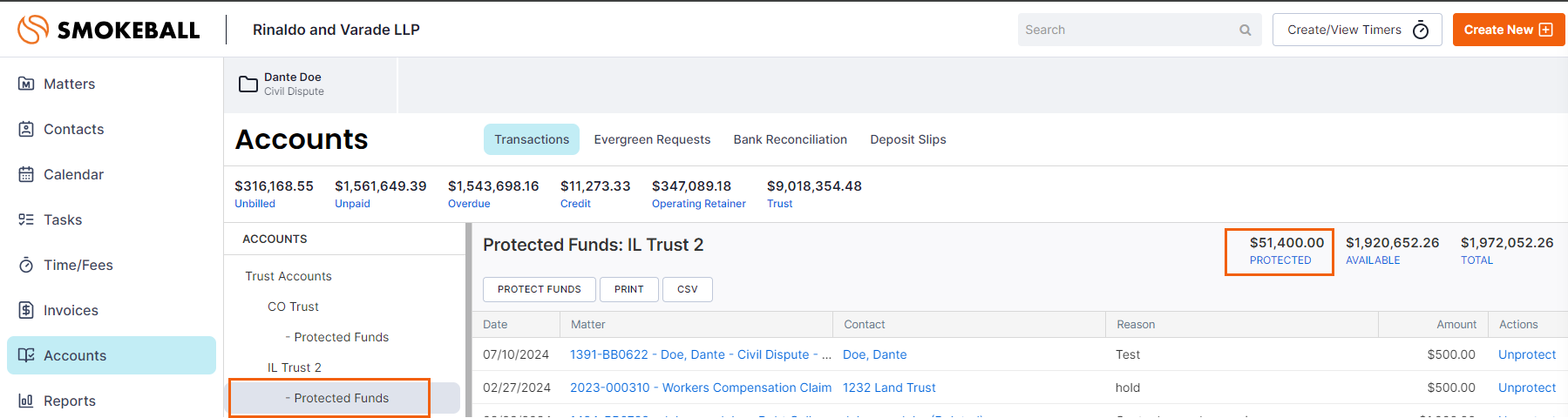
Task: Click the PROTECTED amount link
Action: (x=1280, y=260)
